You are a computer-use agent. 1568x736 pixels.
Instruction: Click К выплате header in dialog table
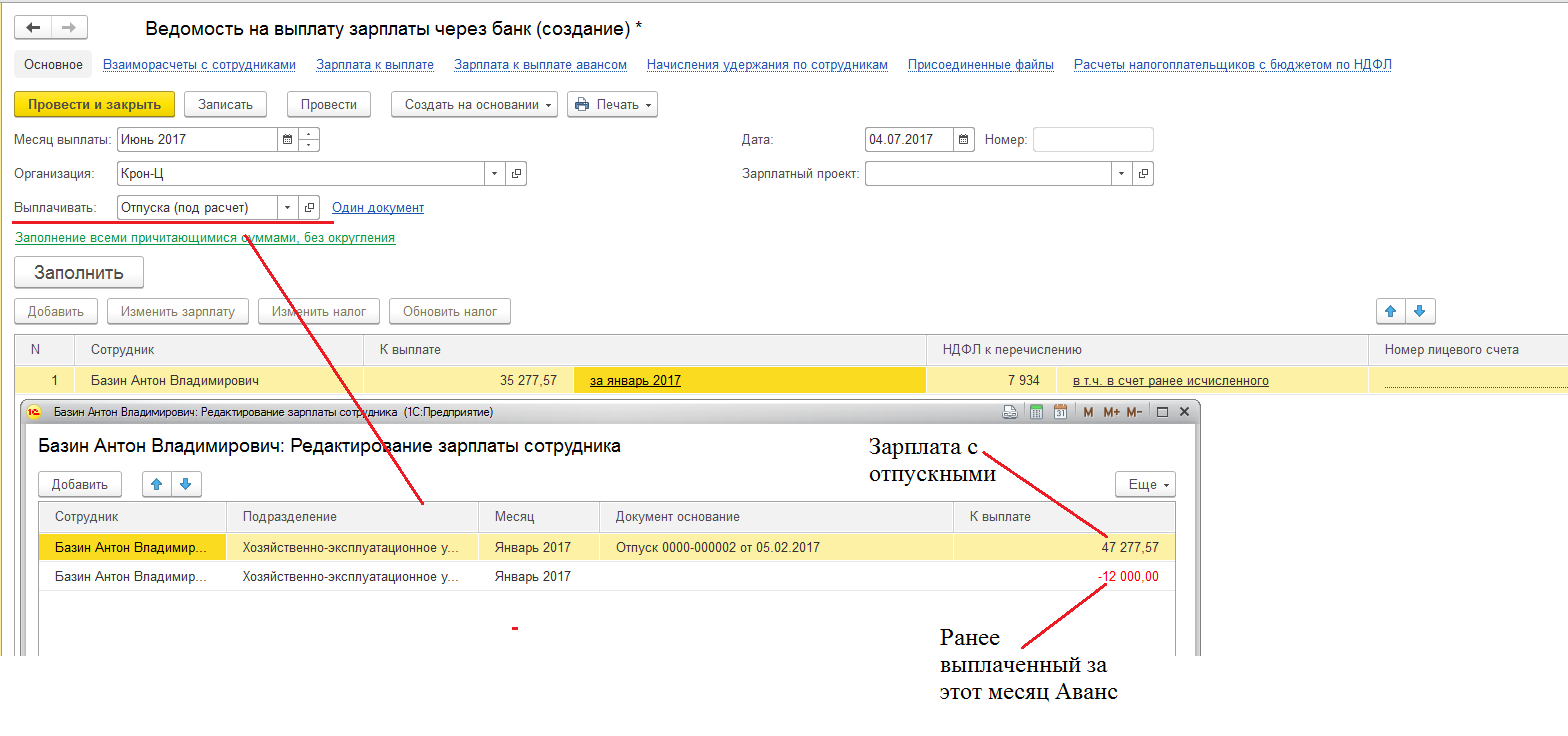pos(1064,517)
